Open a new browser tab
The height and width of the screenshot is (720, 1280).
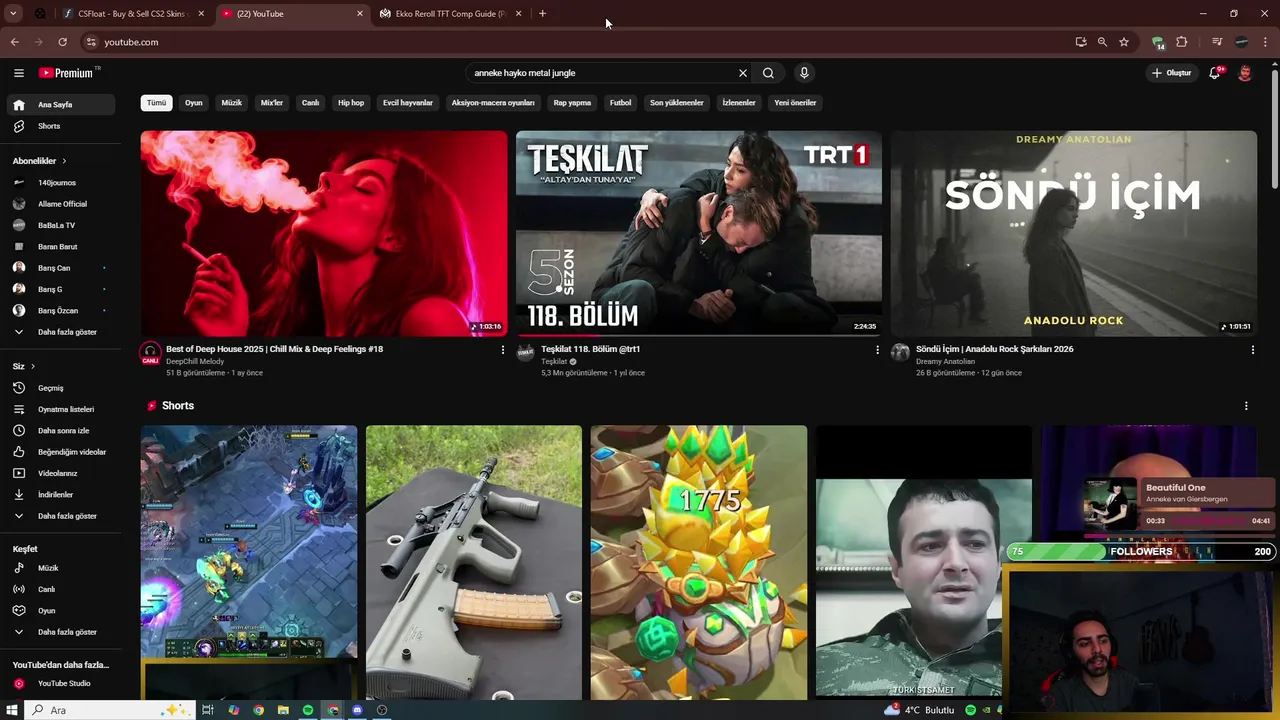tap(542, 14)
